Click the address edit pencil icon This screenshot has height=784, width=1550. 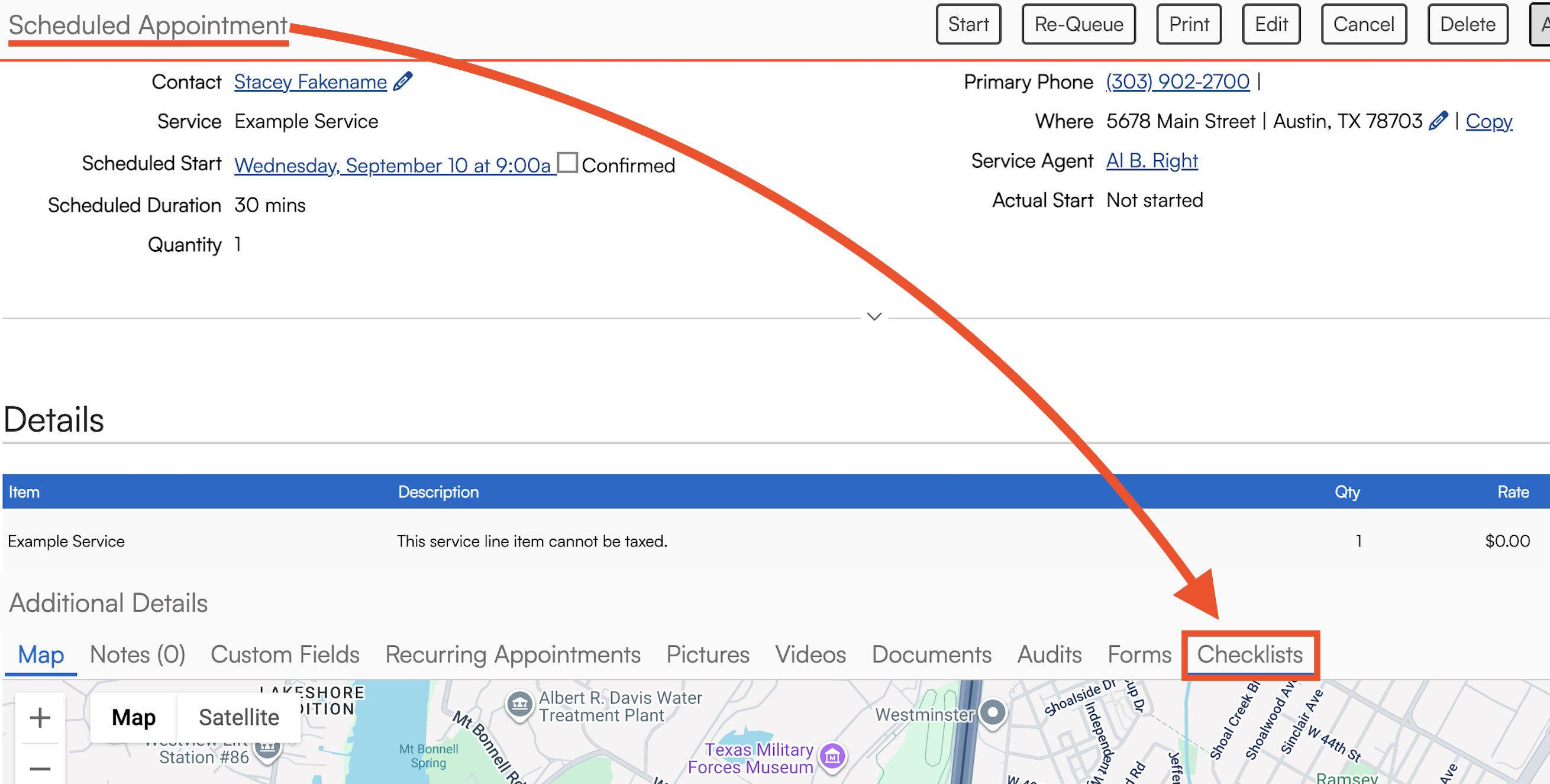(1438, 121)
